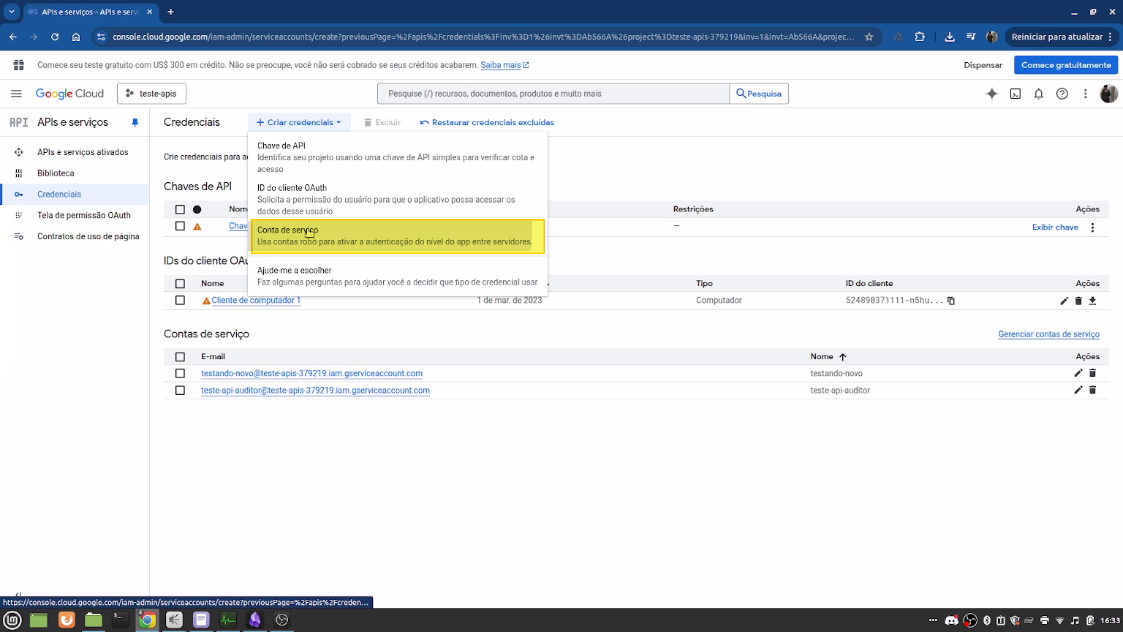Choose Ajude-me a escolher option
This screenshot has width=1123, height=632.
pyautogui.click(x=397, y=276)
